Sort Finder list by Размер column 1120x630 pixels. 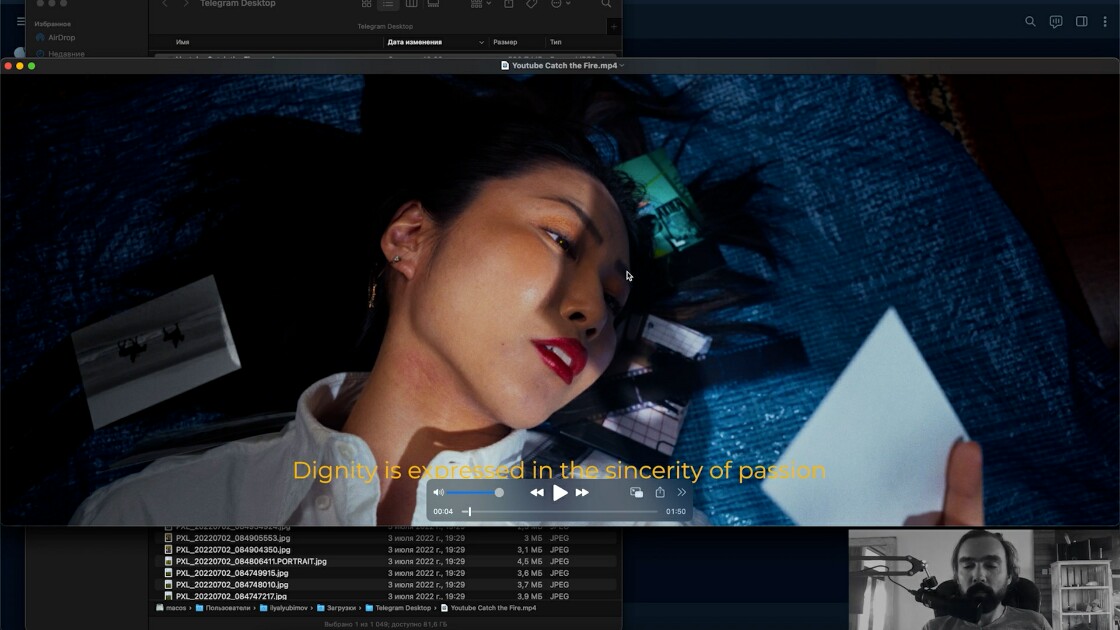point(505,42)
